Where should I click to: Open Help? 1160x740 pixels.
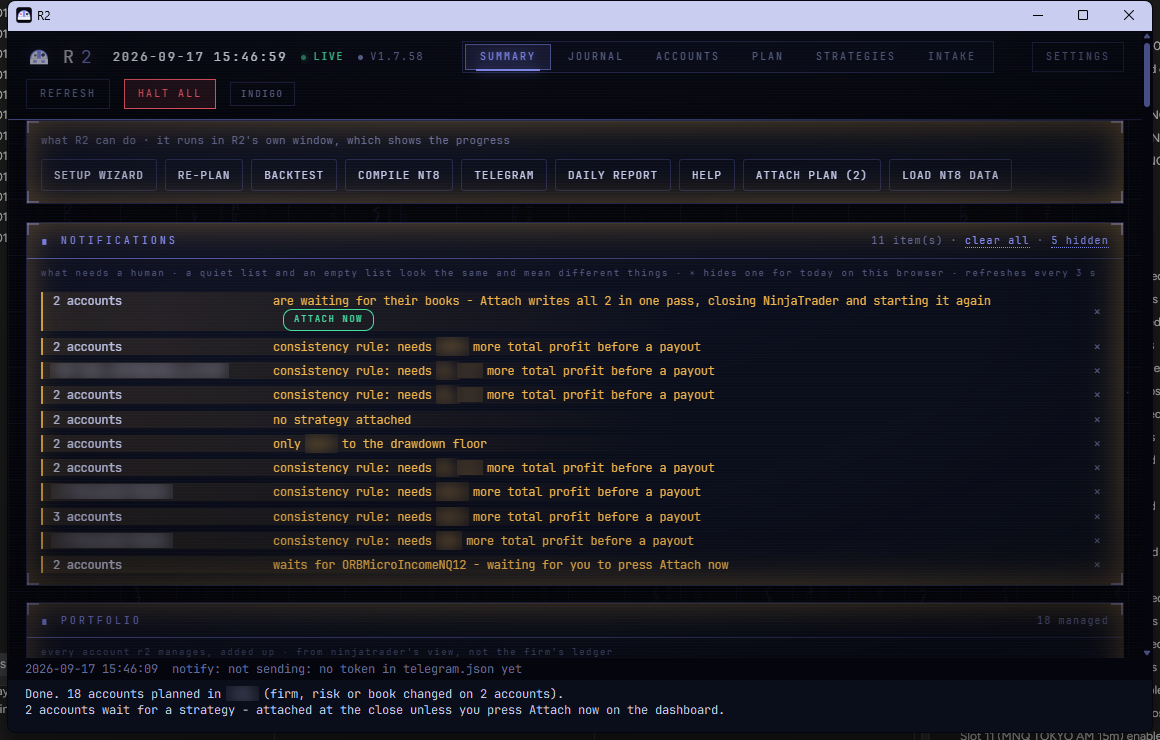click(707, 175)
